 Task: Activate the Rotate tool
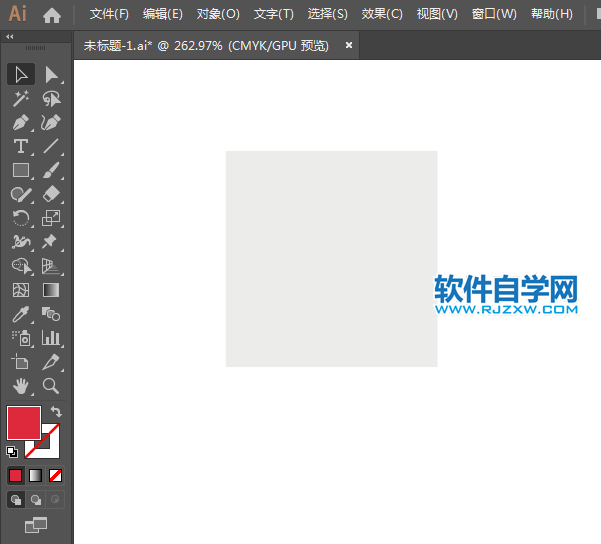click(21, 219)
